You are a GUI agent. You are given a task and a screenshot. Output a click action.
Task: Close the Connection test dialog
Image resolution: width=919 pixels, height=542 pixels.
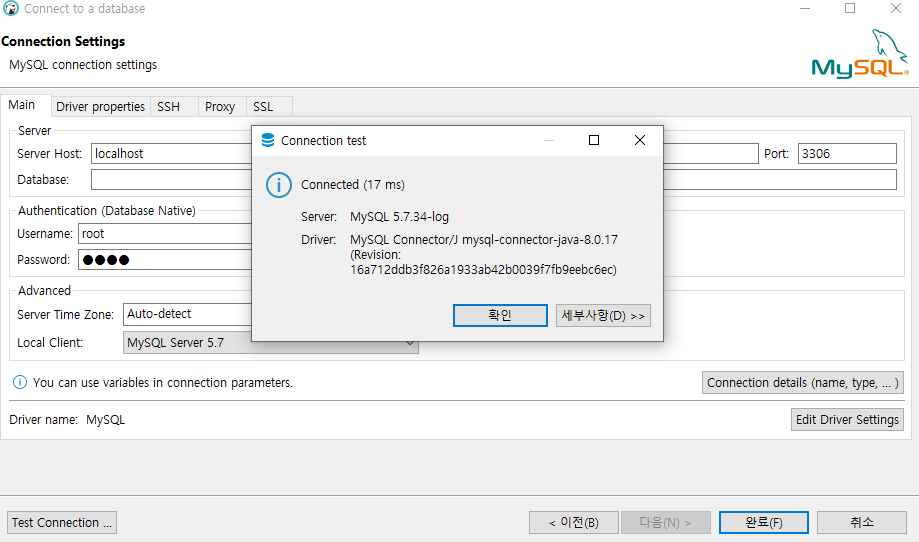[x=639, y=140]
